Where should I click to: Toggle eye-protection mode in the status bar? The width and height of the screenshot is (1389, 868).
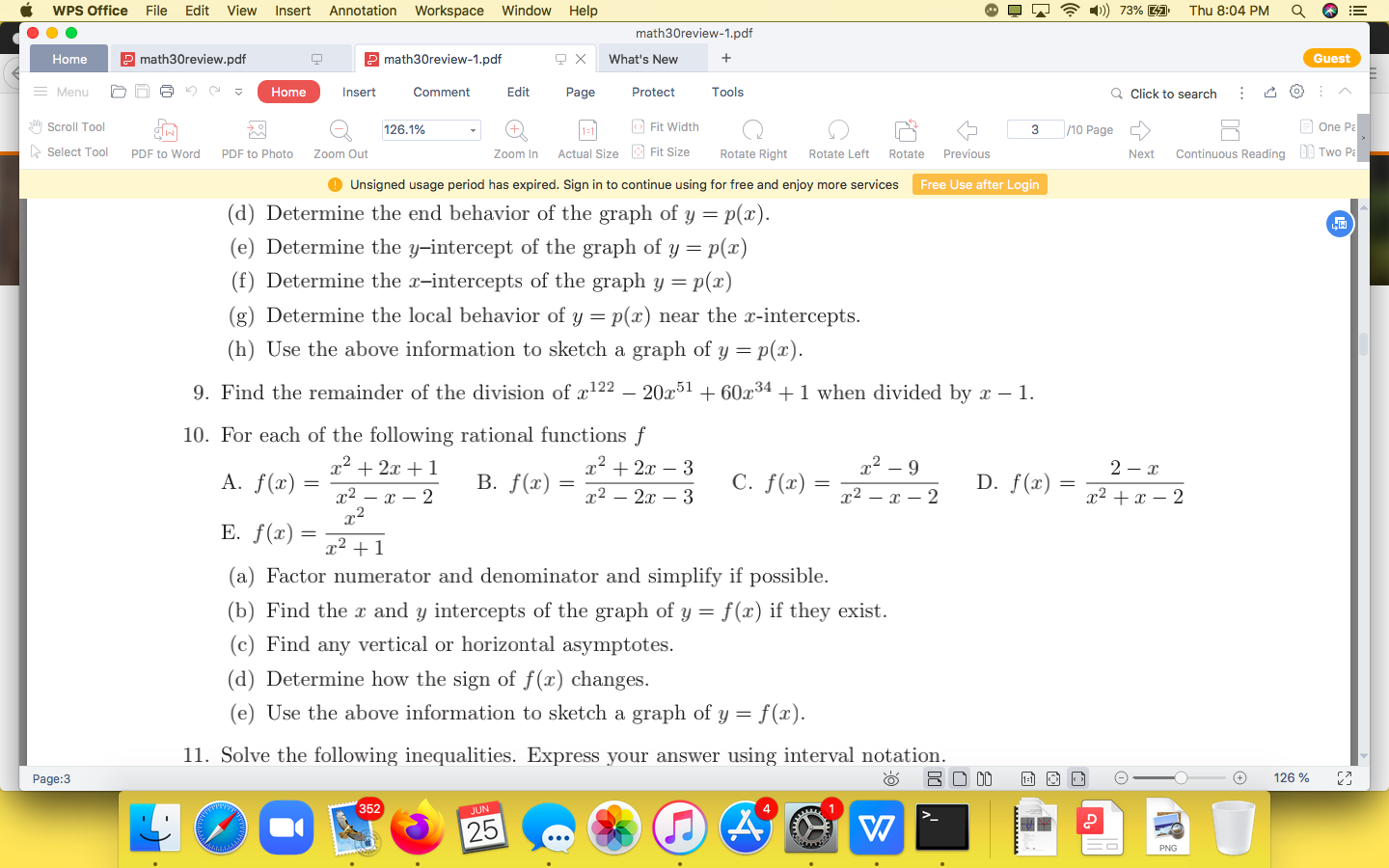890,778
